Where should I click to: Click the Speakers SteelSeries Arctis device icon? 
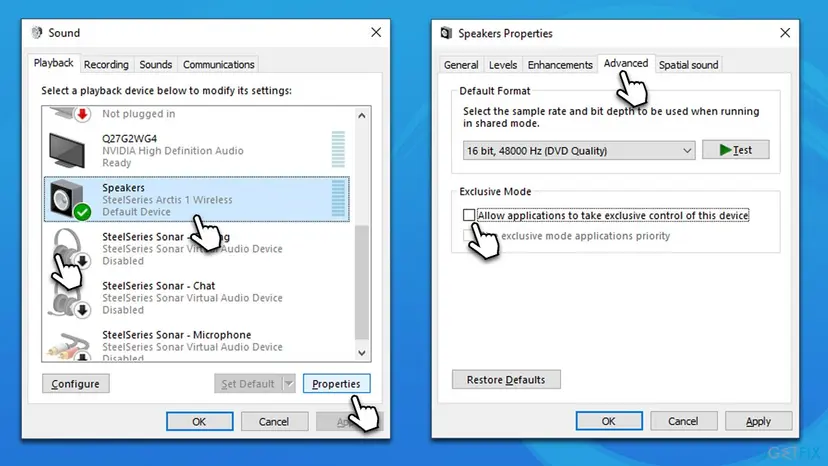(69, 199)
